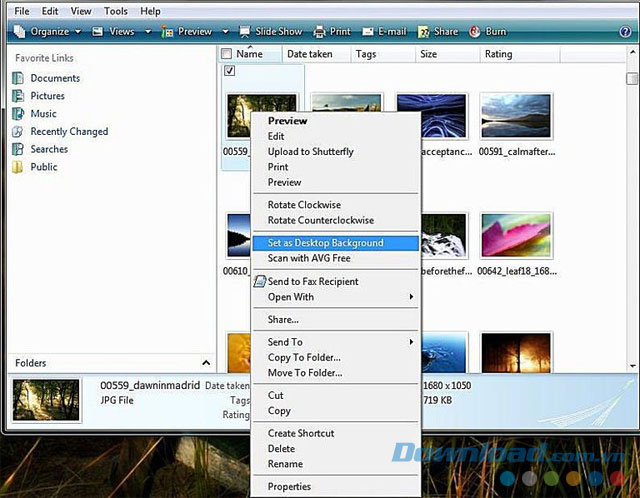Choose Rotate Clockwise
Viewport: 640px width, 498px height.
coord(336,205)
